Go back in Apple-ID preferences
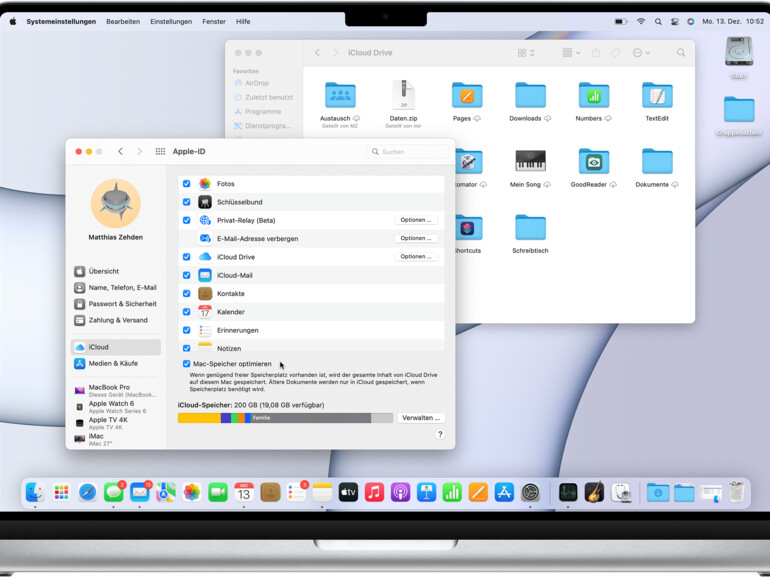The height and width of the screenshot is (578, 770). 120,151
